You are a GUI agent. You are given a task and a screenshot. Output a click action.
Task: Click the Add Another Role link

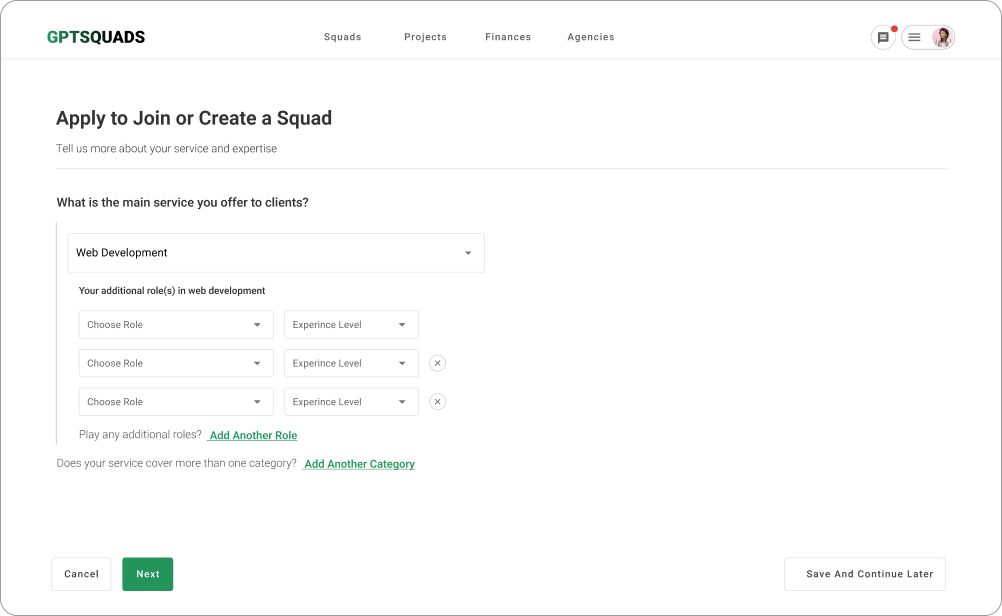[x=253, y=435]
